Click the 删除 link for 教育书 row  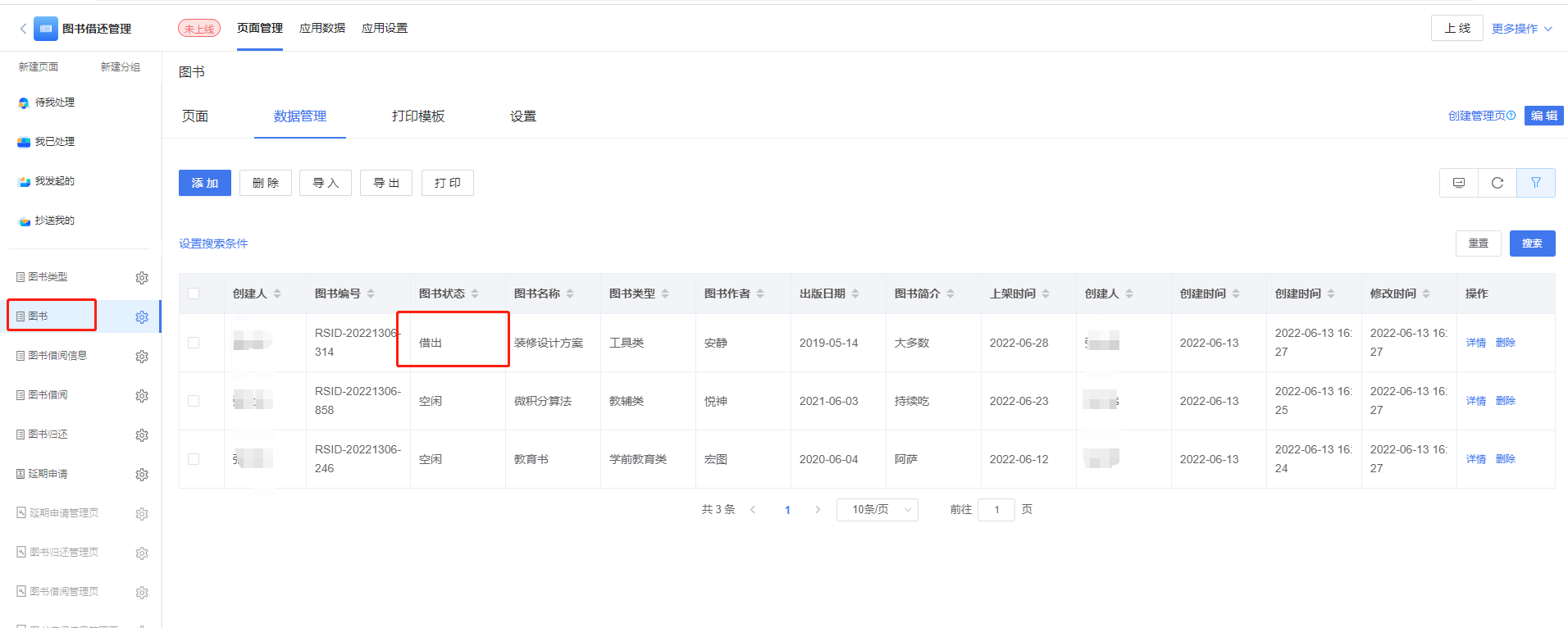point(1506,459)
